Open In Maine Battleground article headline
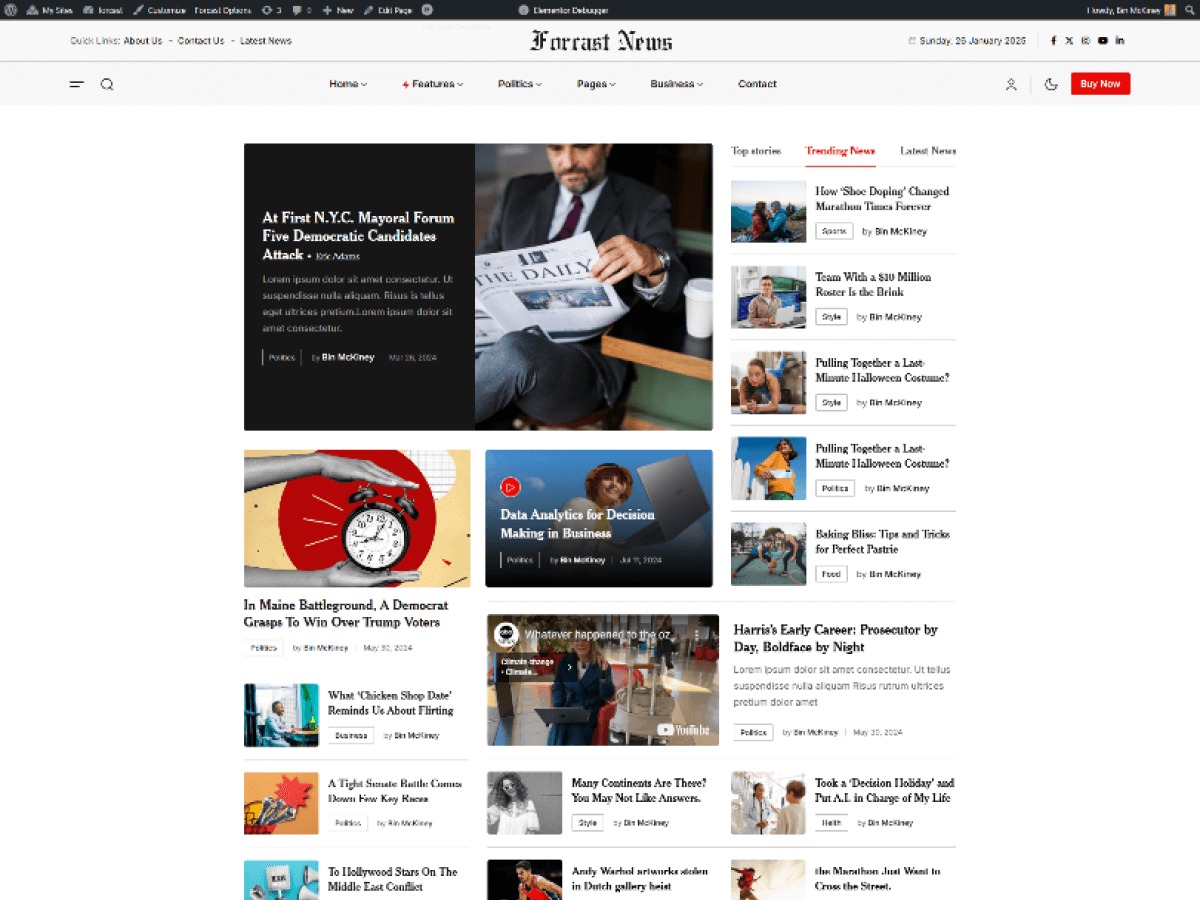1200x900 pixels. (346, 613)
